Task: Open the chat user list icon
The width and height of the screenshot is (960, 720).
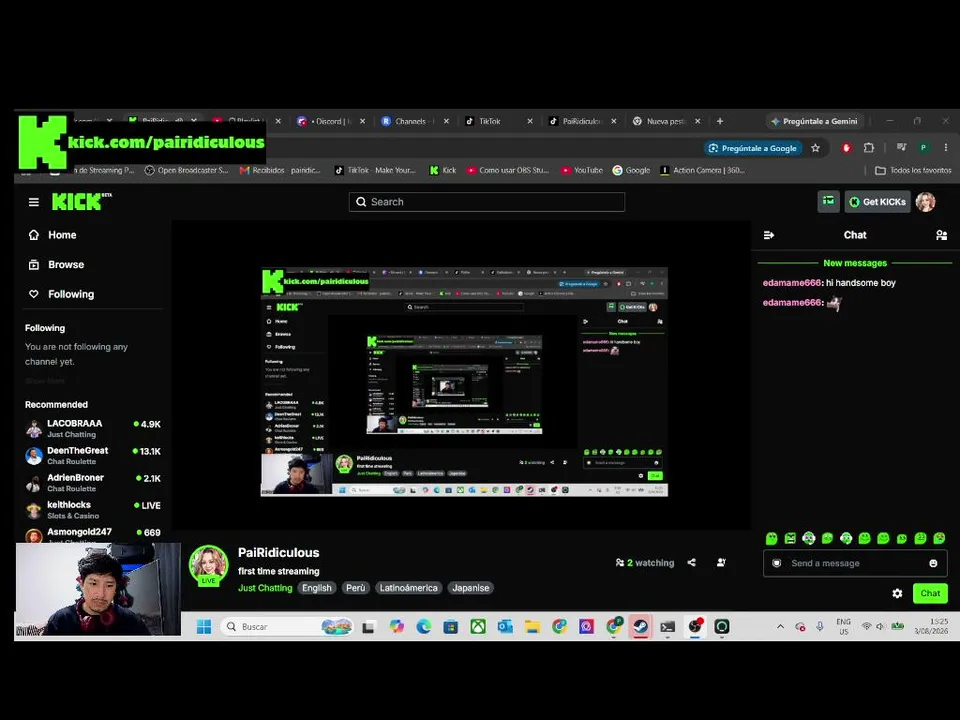Action: pos(942,235)
